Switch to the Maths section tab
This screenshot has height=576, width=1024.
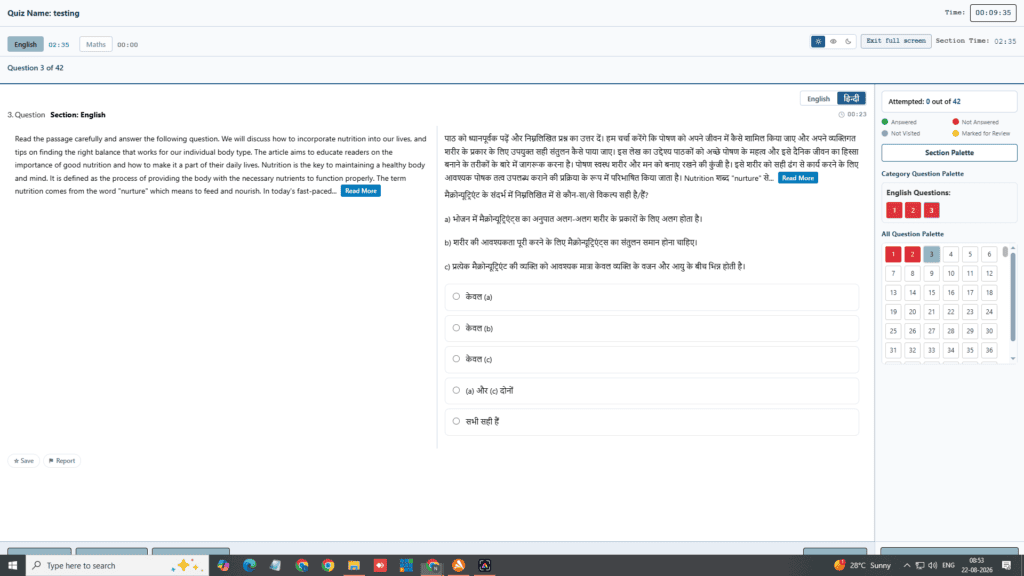coord(95,44)
